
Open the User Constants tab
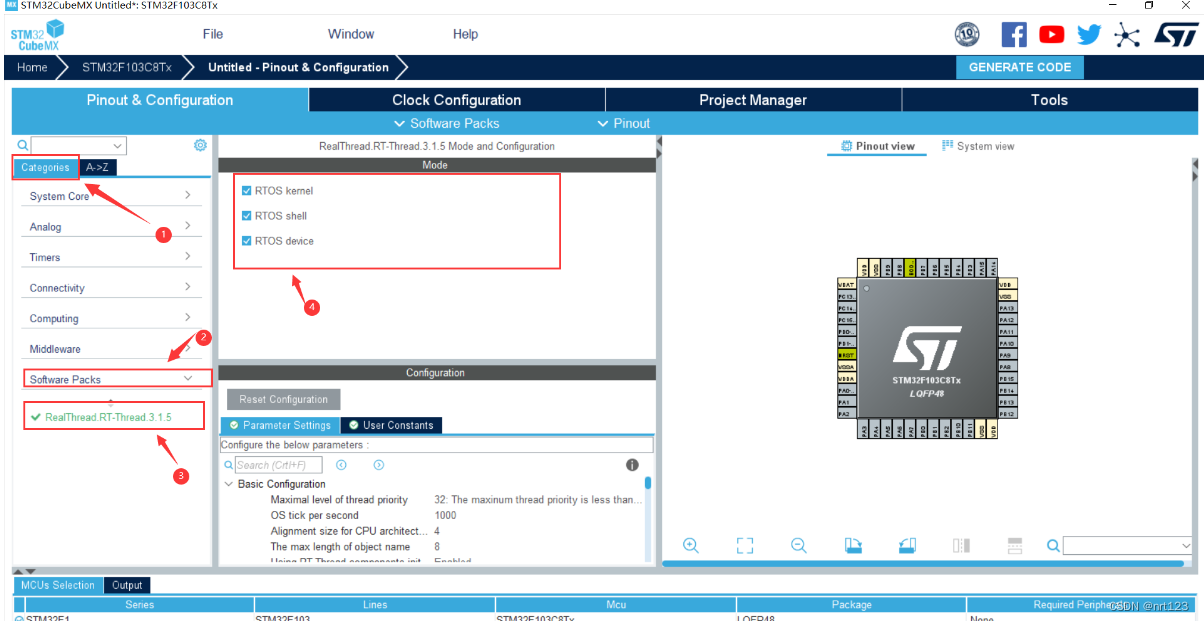391,425
